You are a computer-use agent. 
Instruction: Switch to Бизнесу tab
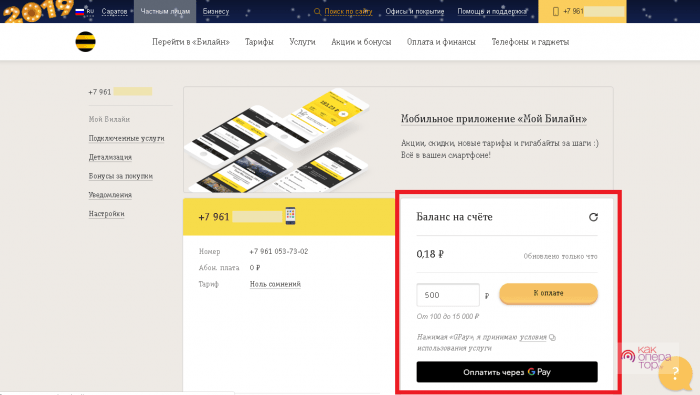(216, 12)
